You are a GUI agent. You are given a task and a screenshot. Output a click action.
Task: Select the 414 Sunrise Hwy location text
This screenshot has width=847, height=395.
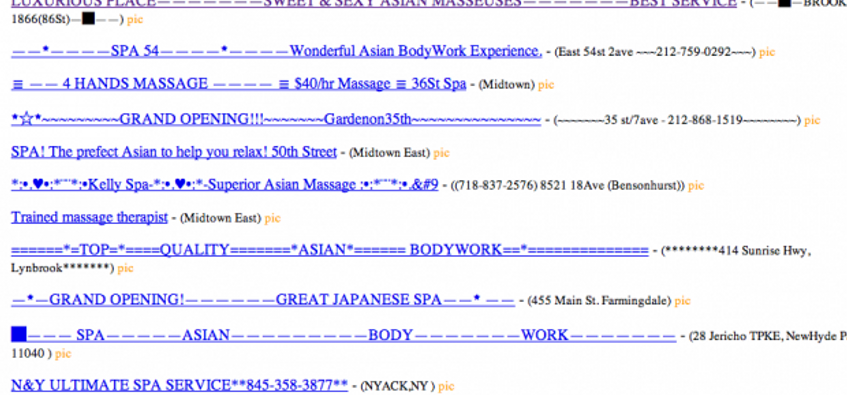point(737,251)
